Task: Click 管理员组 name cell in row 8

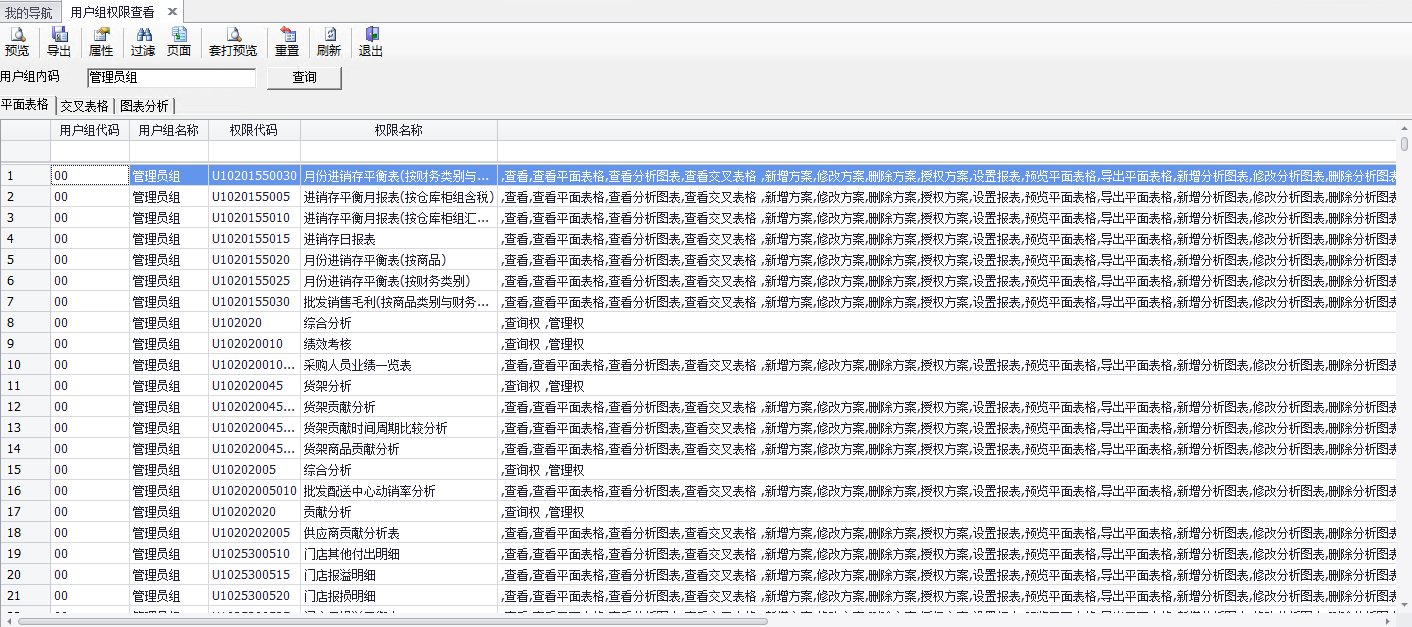Action: 168,323
